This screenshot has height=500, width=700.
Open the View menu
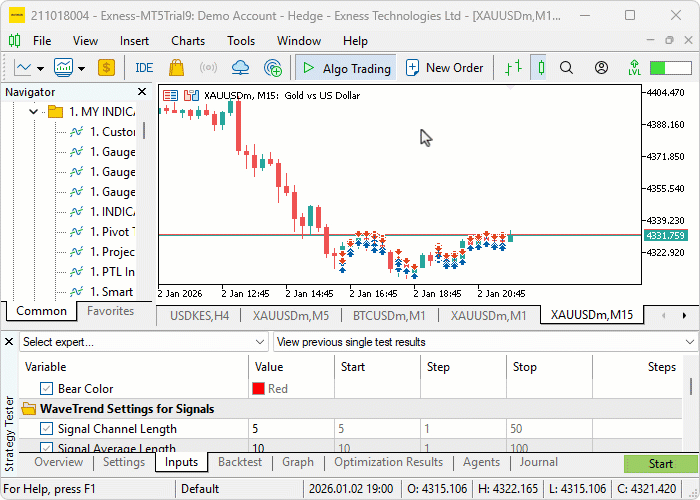pyautogui.click(x=85, y=41)
